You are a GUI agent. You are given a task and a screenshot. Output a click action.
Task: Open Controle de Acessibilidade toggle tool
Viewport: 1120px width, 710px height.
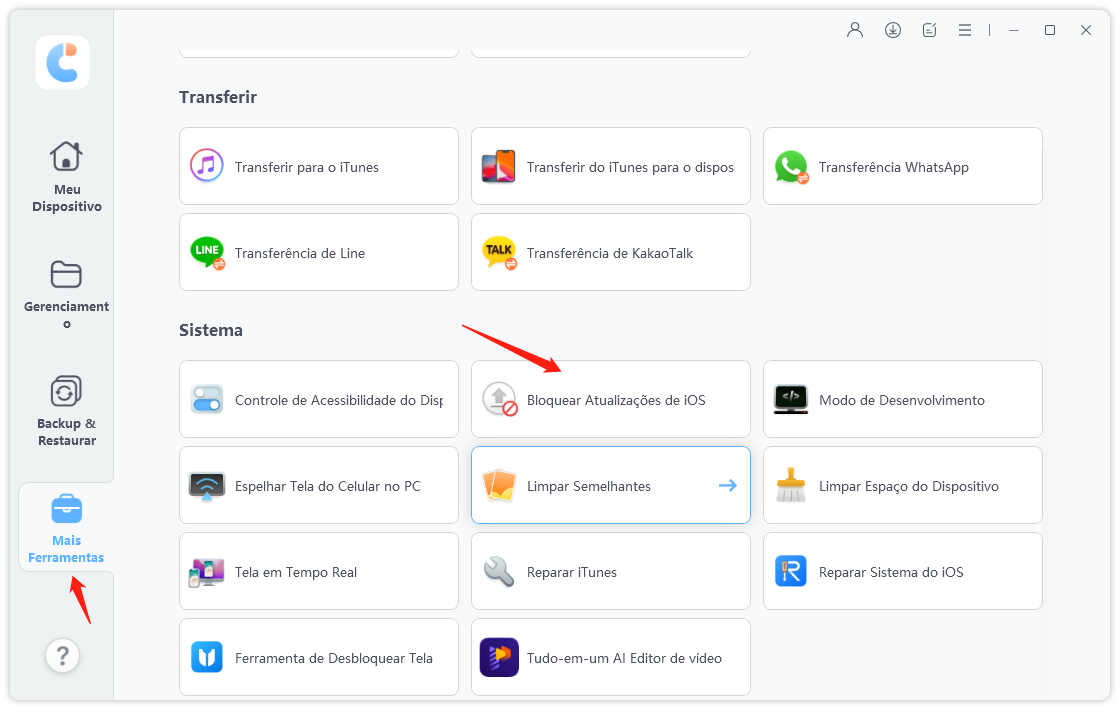pyautogui.click(x=318, y=400)
